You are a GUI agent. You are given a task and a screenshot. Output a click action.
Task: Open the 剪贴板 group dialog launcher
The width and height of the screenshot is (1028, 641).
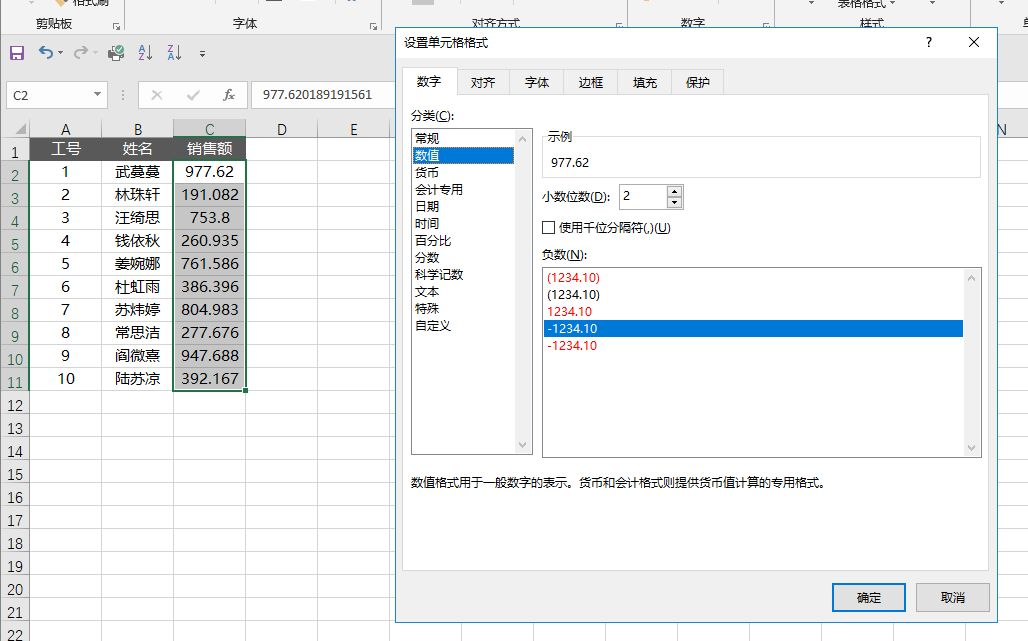pos(116,25)
